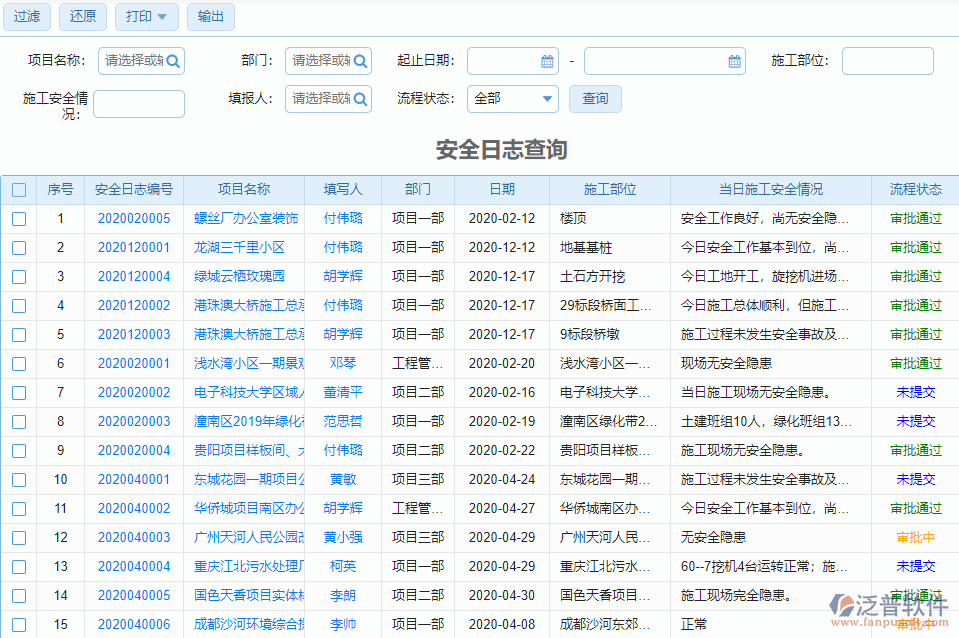Viewport: 959px width, 638px height.
Task: Click 未提交 status link for 电子科技大学 row
Action: pyautogui.click(x=915, y=392)
